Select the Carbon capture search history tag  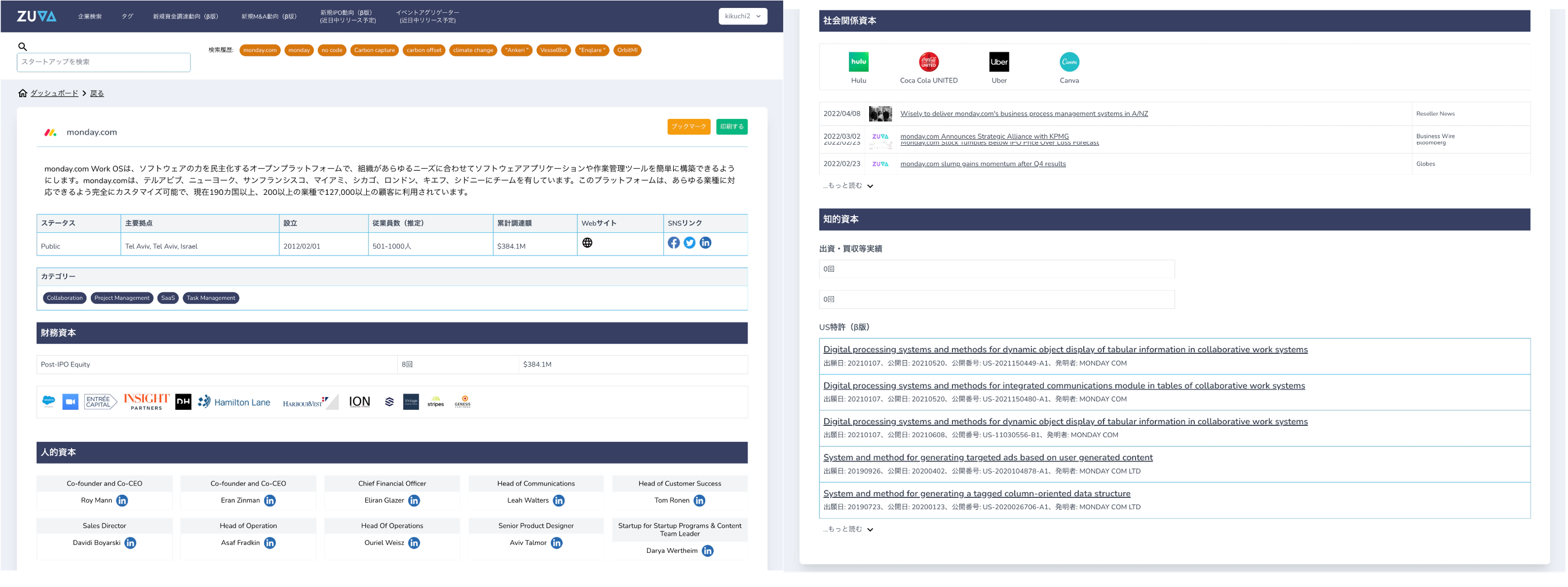pyautogui.click(x=374, y=51)
